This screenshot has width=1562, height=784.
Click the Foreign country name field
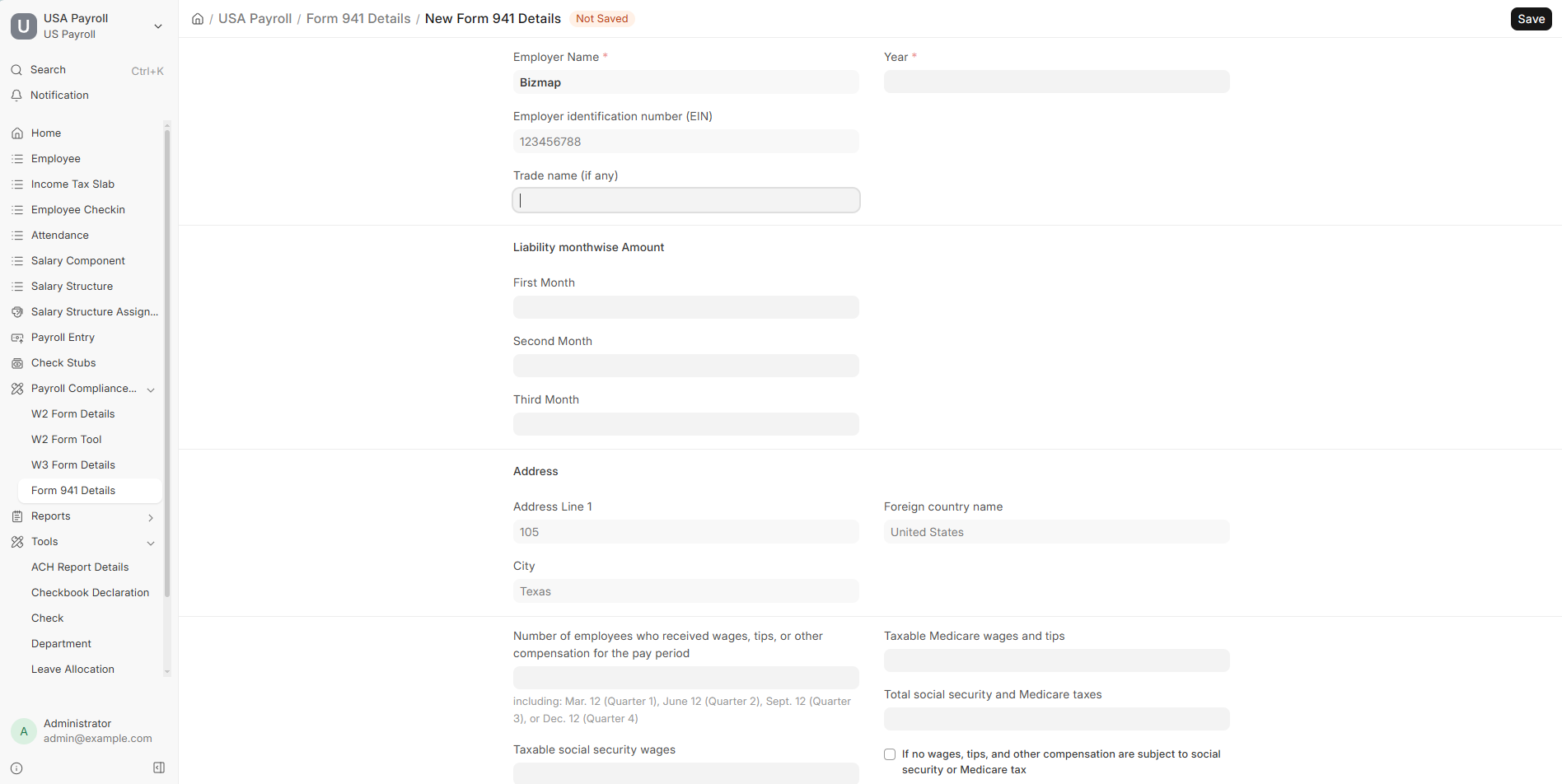tap(1057, 532)
